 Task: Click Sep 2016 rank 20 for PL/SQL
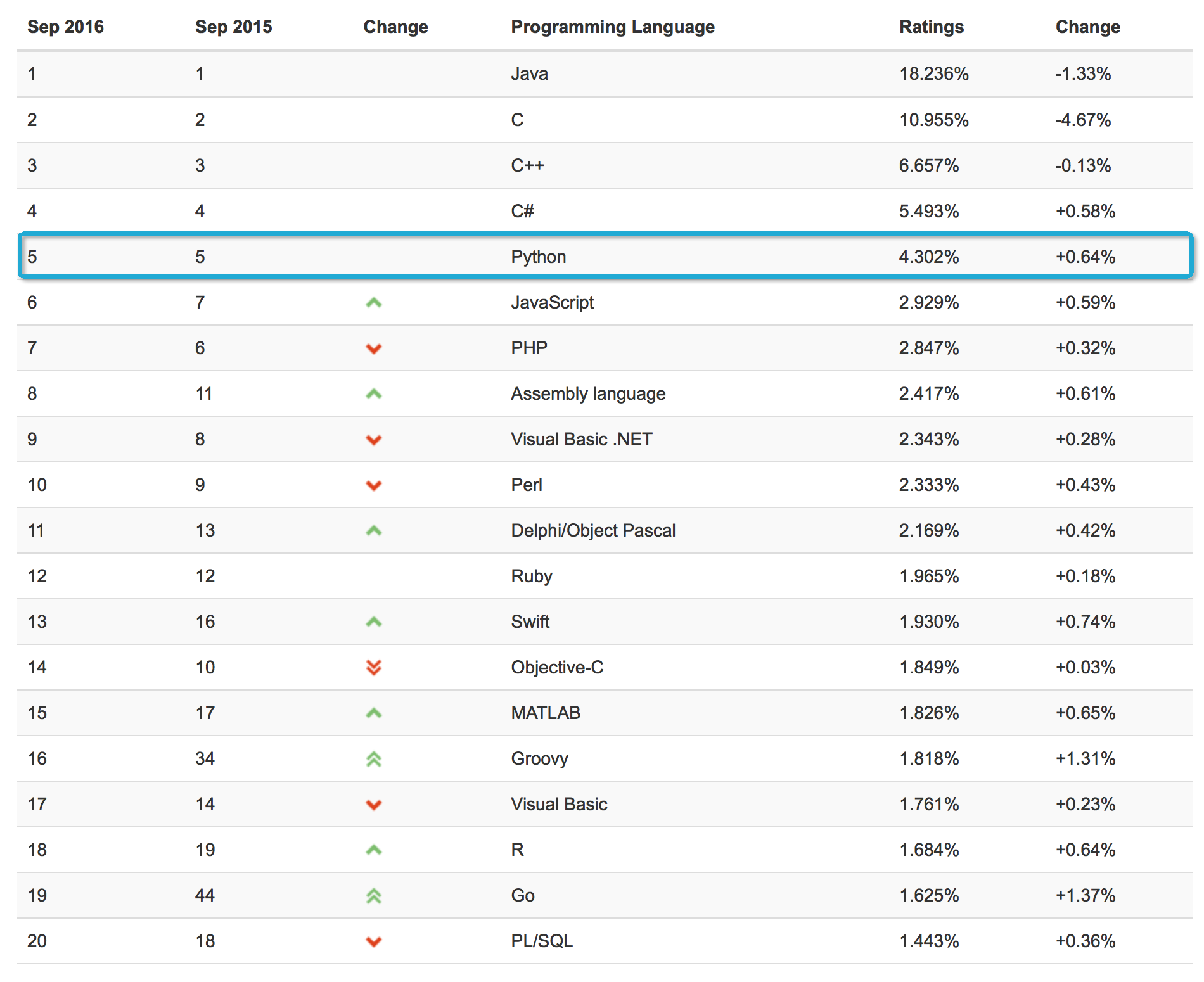pos(37,941)
